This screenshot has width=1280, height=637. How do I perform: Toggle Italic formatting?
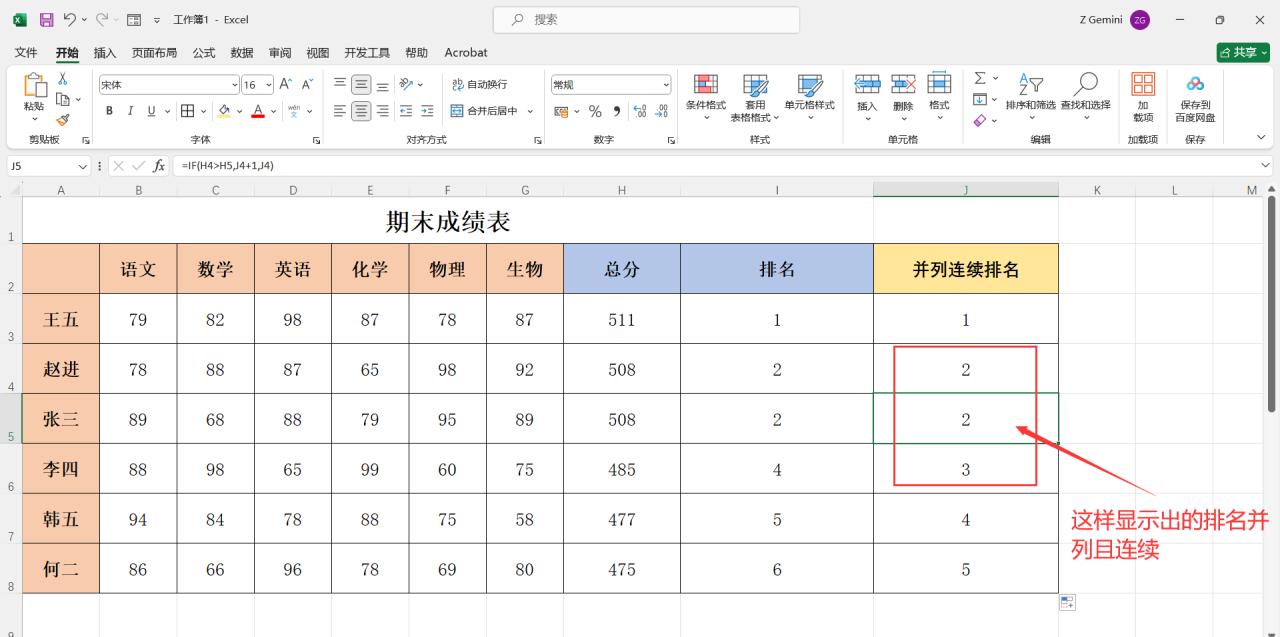pos(131,111)
